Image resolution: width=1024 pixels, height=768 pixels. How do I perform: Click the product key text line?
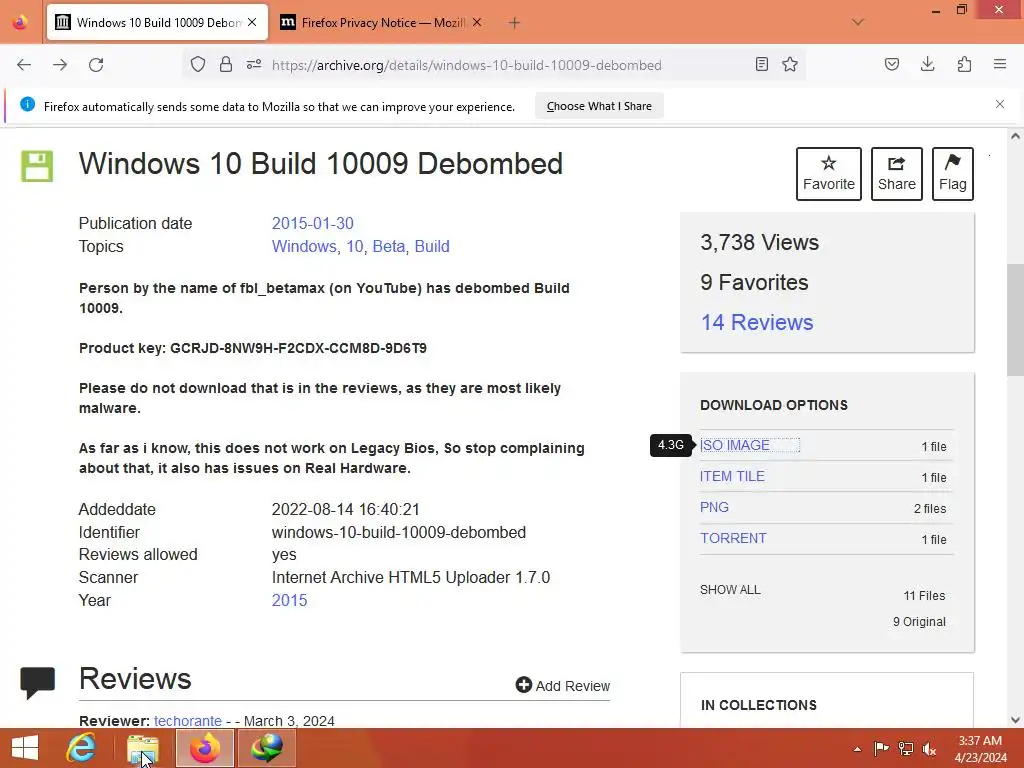(253, 348)
